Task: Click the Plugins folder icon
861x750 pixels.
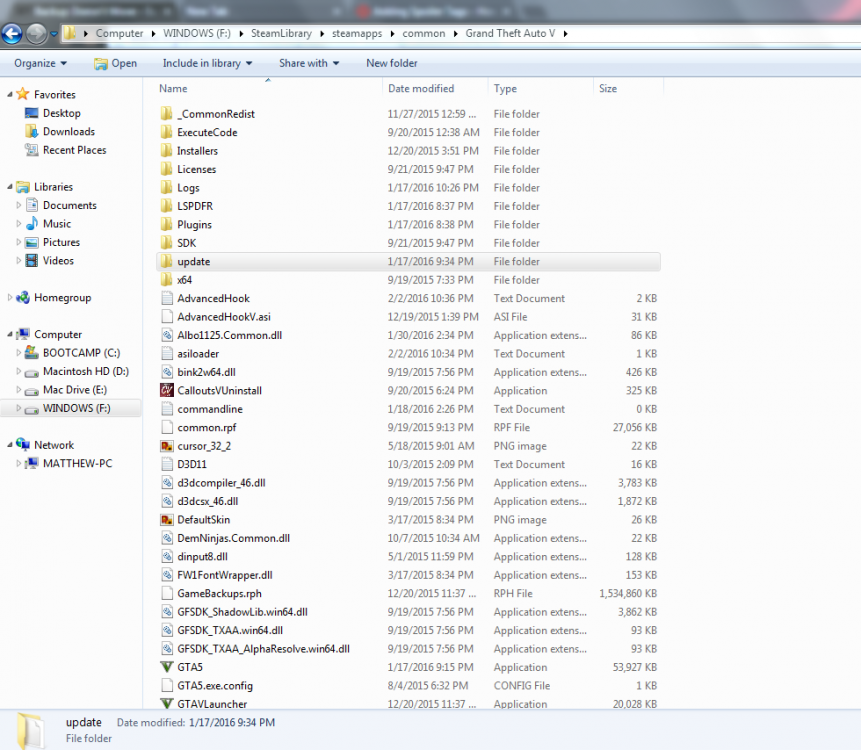Action: pyautogui.click(x=167, y=225)
